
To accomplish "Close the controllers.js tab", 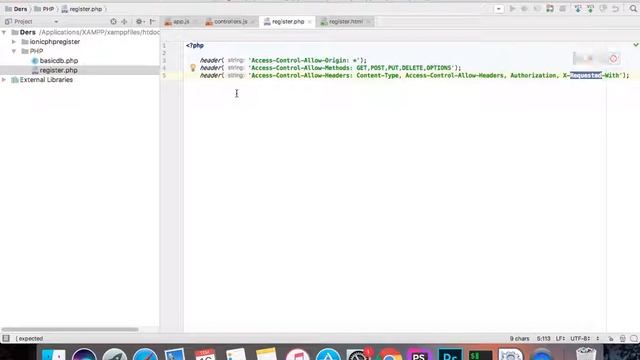I will tap(253, 22).
